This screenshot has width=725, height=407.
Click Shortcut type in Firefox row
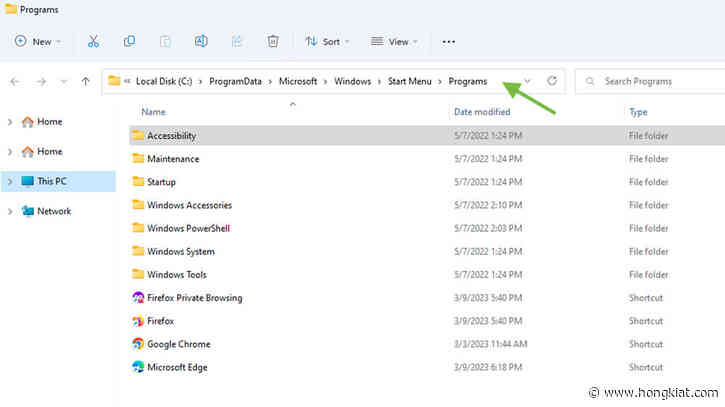coord(646,321)
